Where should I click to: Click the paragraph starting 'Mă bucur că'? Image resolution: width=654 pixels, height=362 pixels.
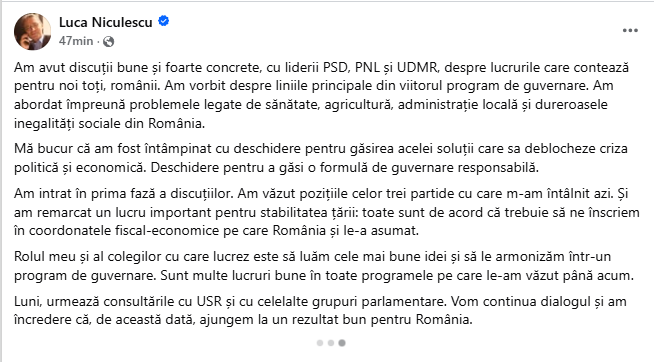(x=321, y=158)
